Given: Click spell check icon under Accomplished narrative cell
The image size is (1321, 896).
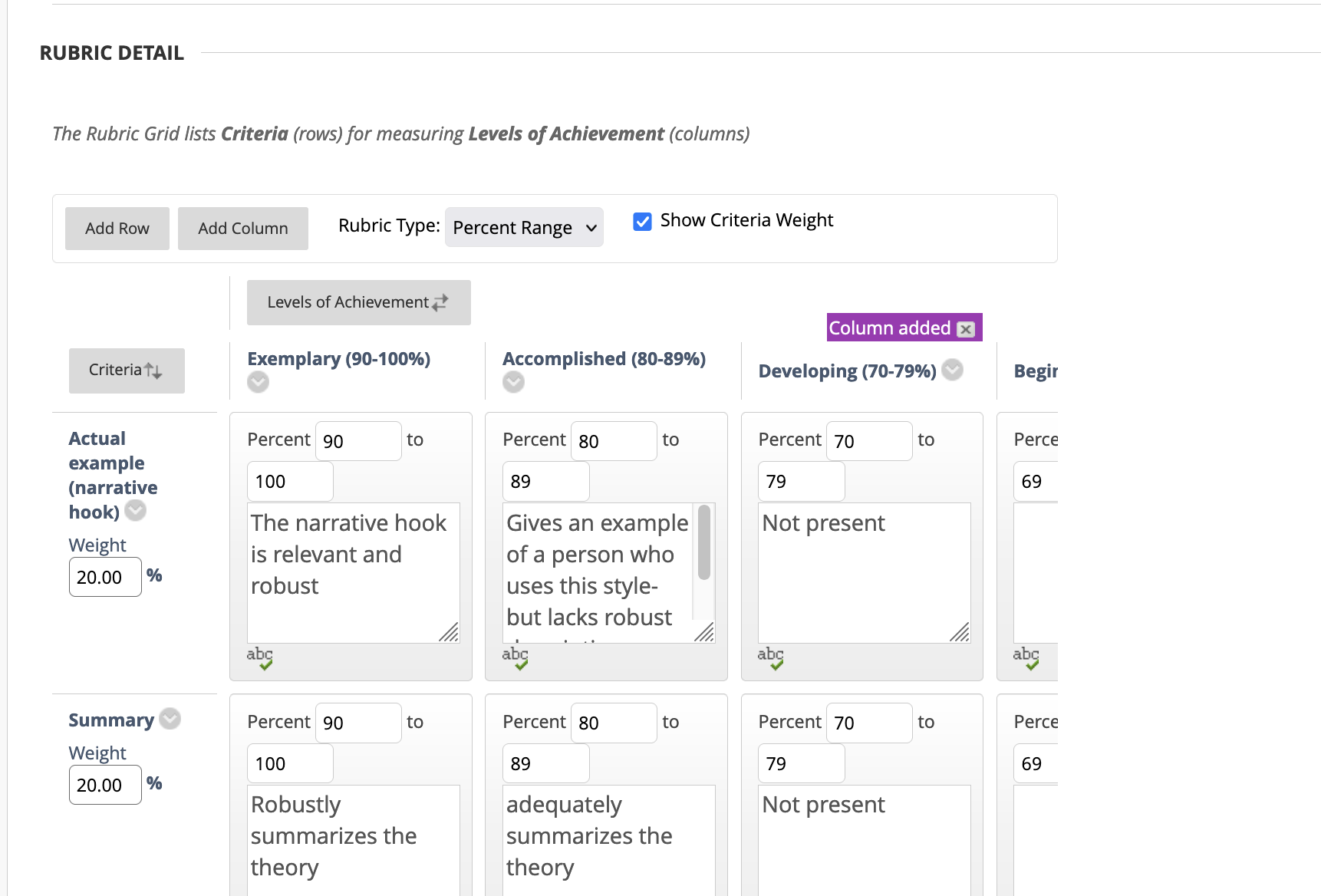Looking at the screenshot, I should tap(516, 657).
